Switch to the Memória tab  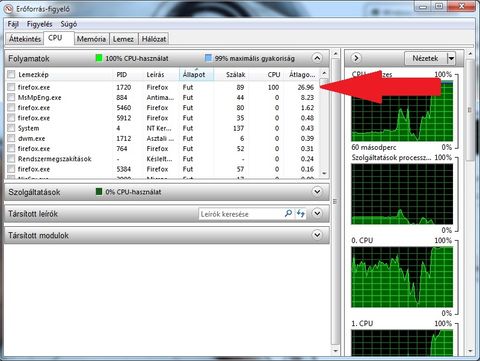(x=91, y=39)
